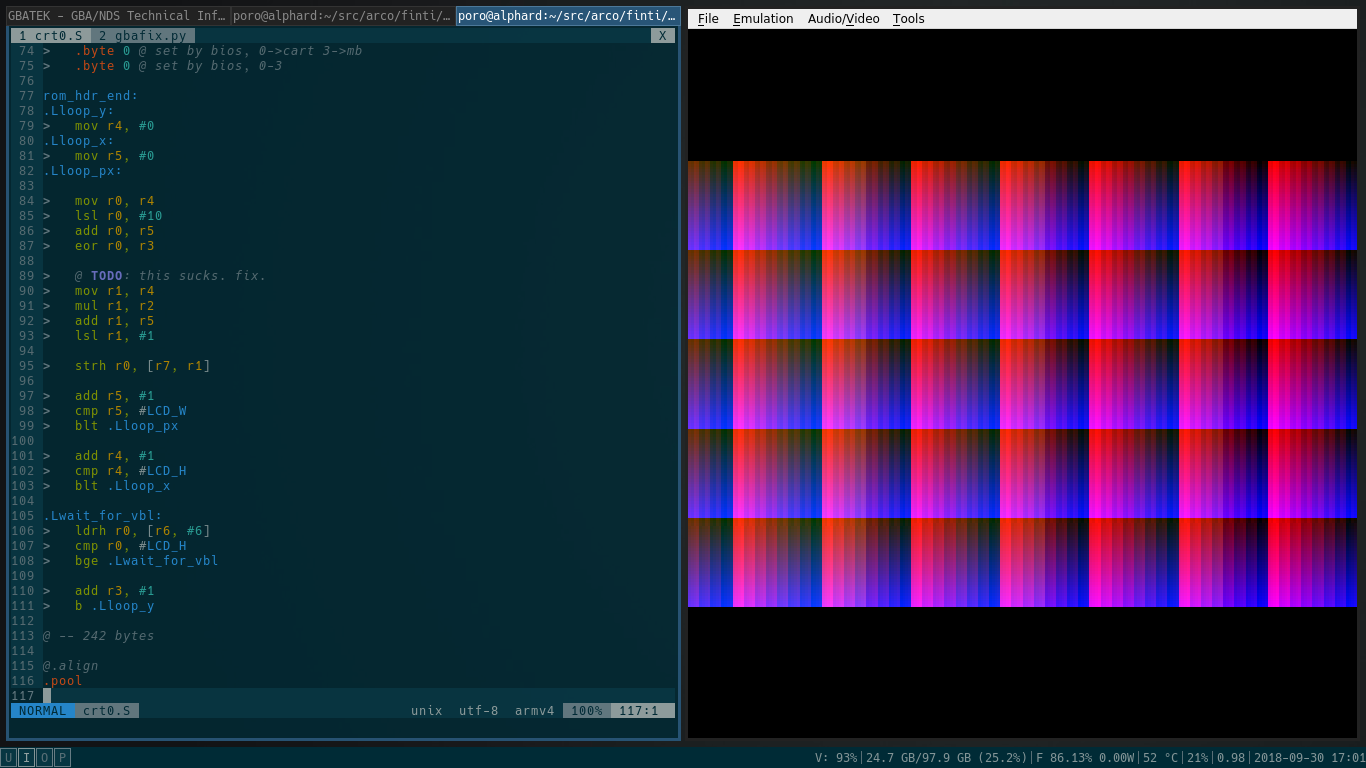The height and width of the screenshot is (768, 1366).
Task: Click the 'blt .Lloop_px' instruction
Action: point(127,425)
